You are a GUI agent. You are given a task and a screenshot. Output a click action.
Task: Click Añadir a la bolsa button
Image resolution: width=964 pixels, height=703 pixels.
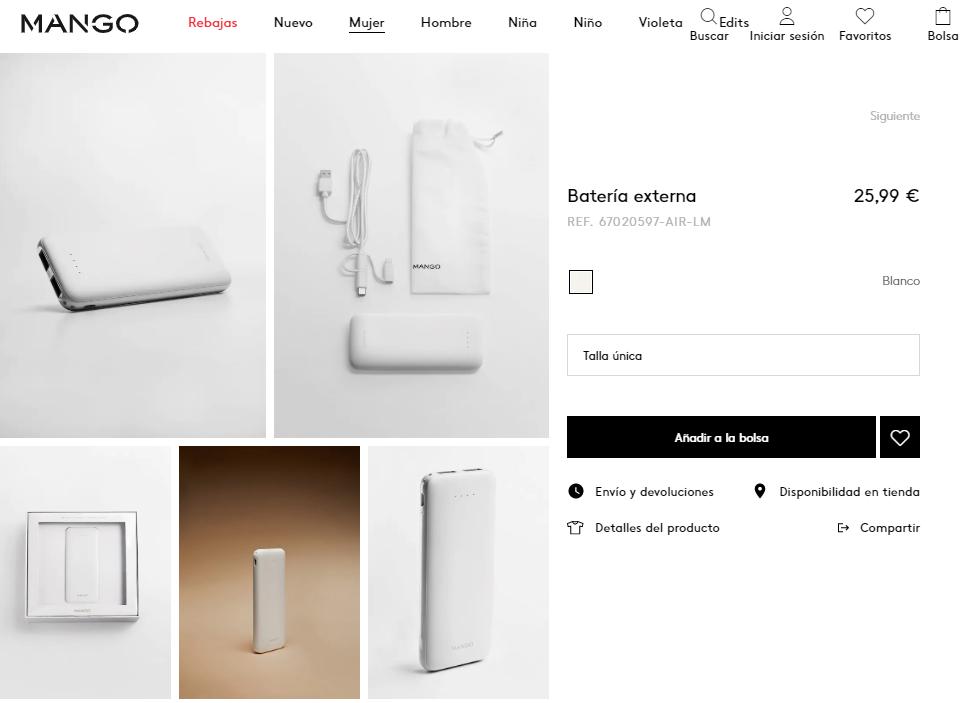(x=721, y=438)
